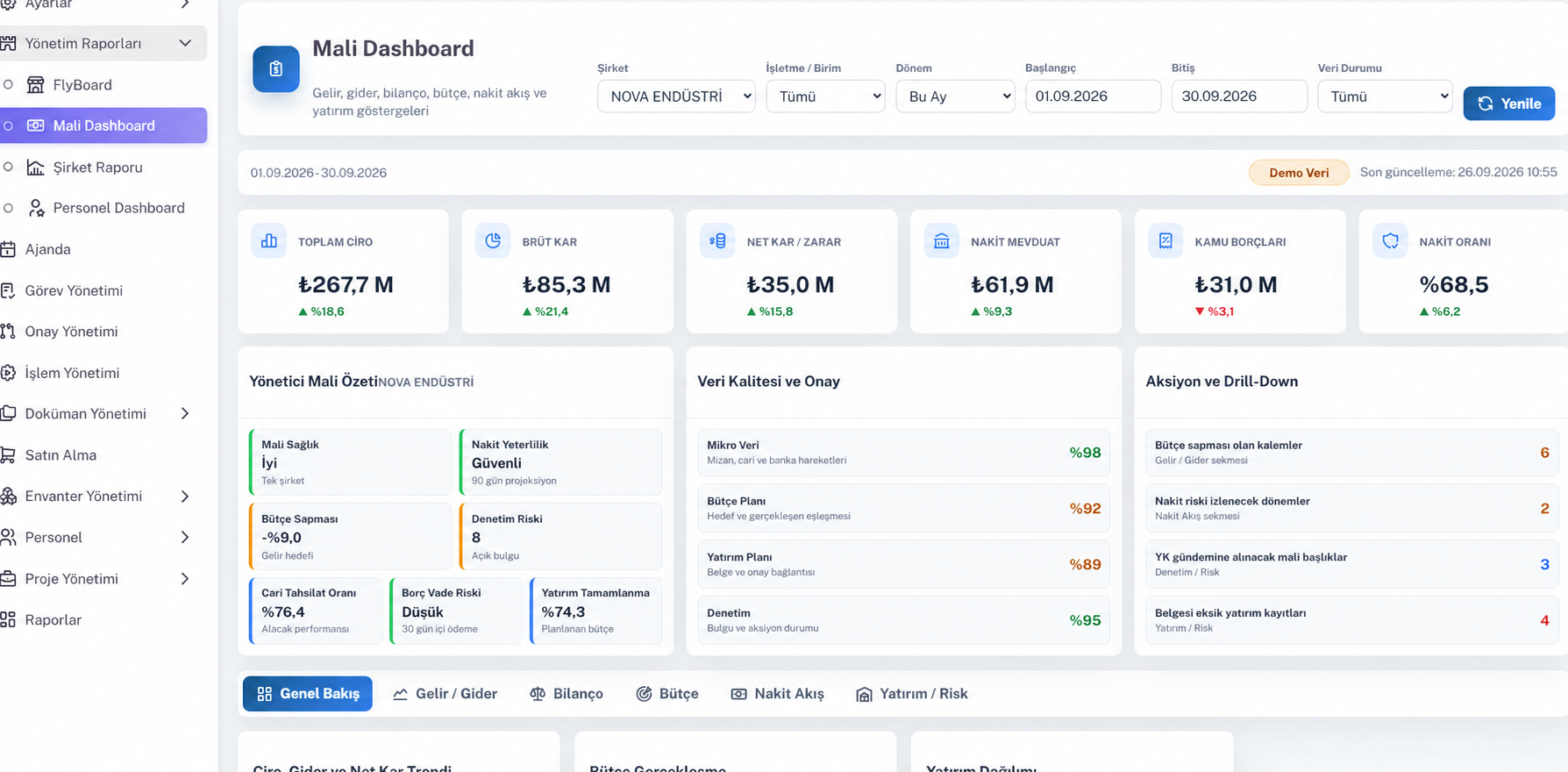The height and width of the screenshot is (772, 1568).
Task: Click the Brüt Kar pie chart icon
Action: 493,241
